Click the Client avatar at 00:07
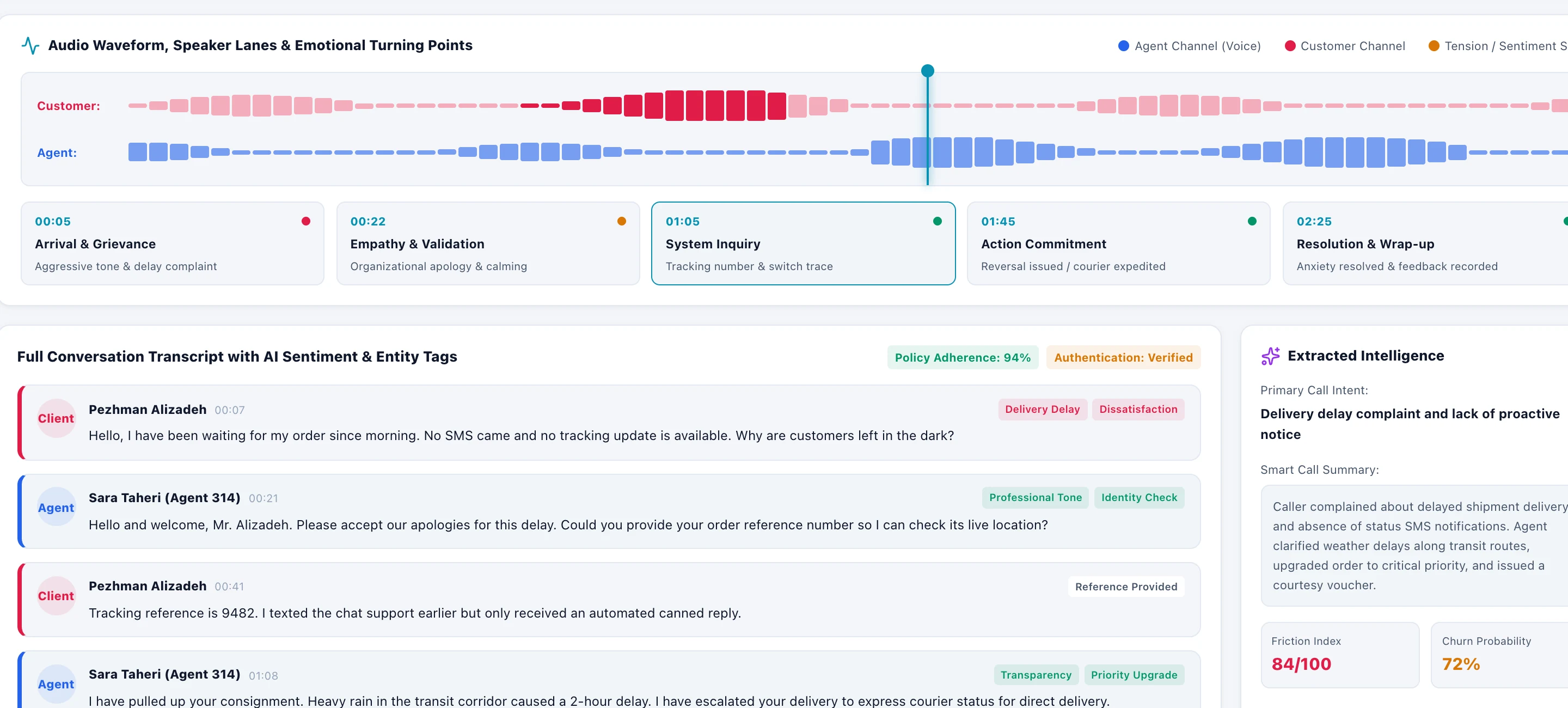Image resolution: width=1568 pixels, height=708 pixels. (x=56, y=418)
